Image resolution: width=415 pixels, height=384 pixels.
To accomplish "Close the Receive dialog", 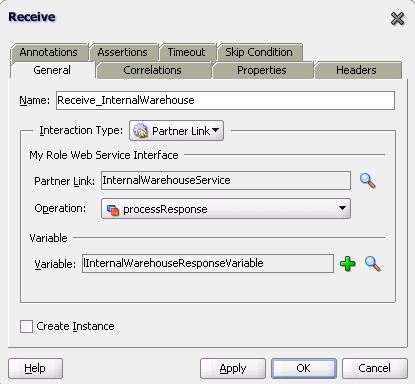I will pos(397,19).
